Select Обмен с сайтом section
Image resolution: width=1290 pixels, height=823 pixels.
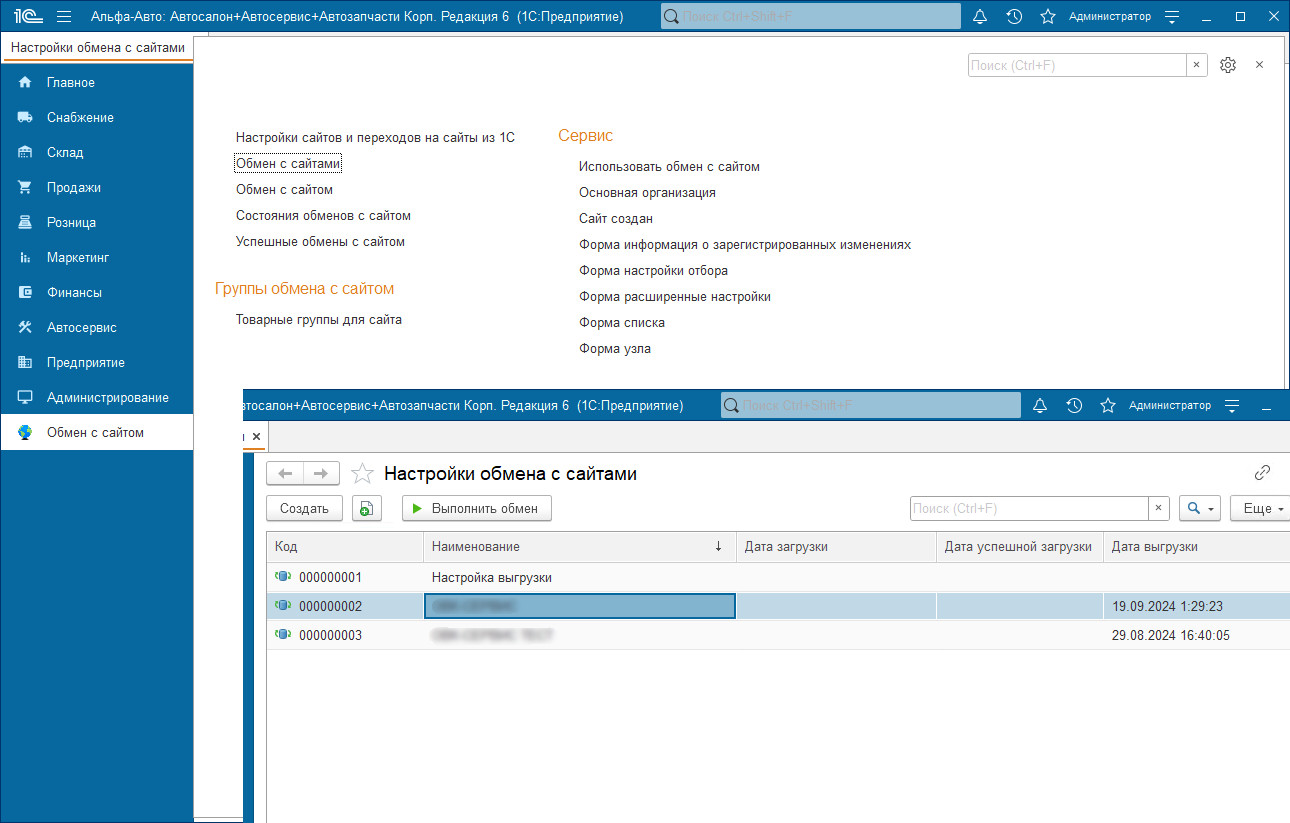[95, 432]
